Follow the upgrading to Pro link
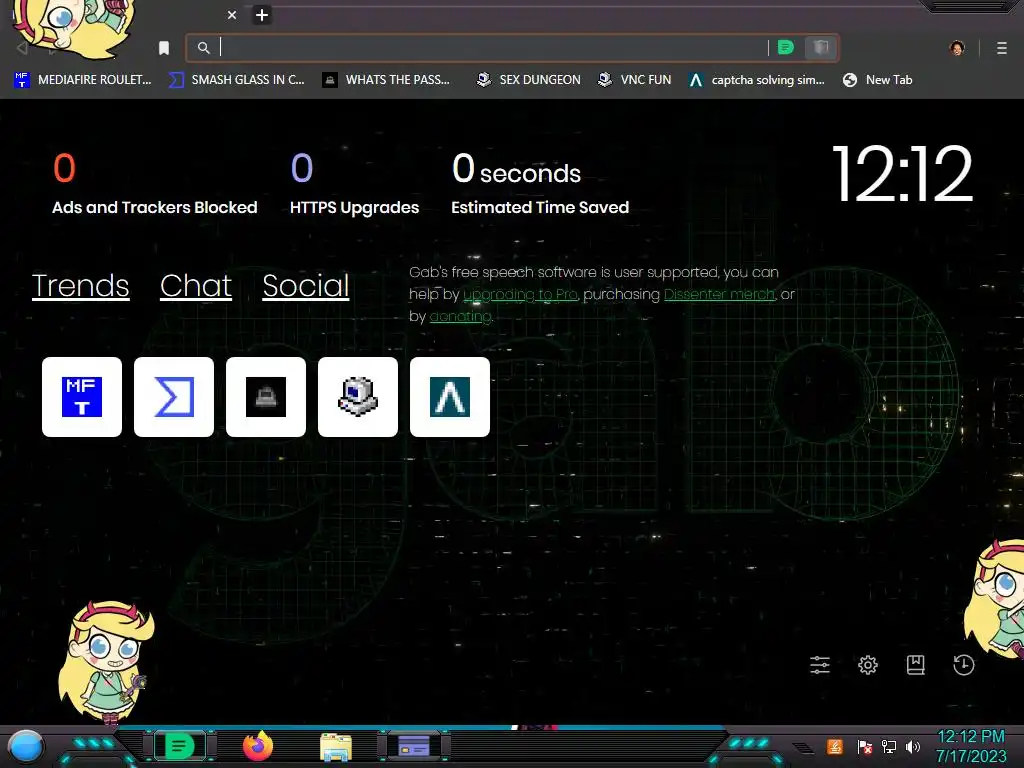1024x768 pixels. click(520, 295)
